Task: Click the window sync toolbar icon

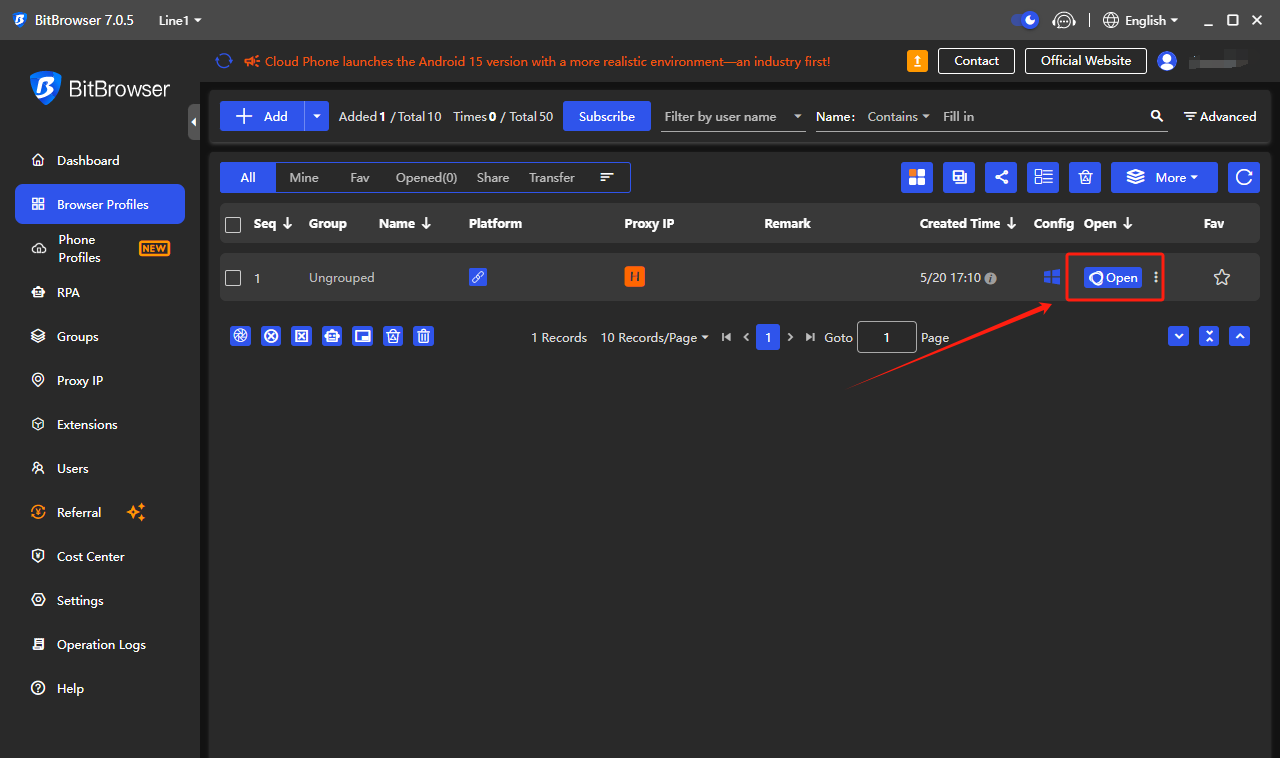Action: [959, 177]
